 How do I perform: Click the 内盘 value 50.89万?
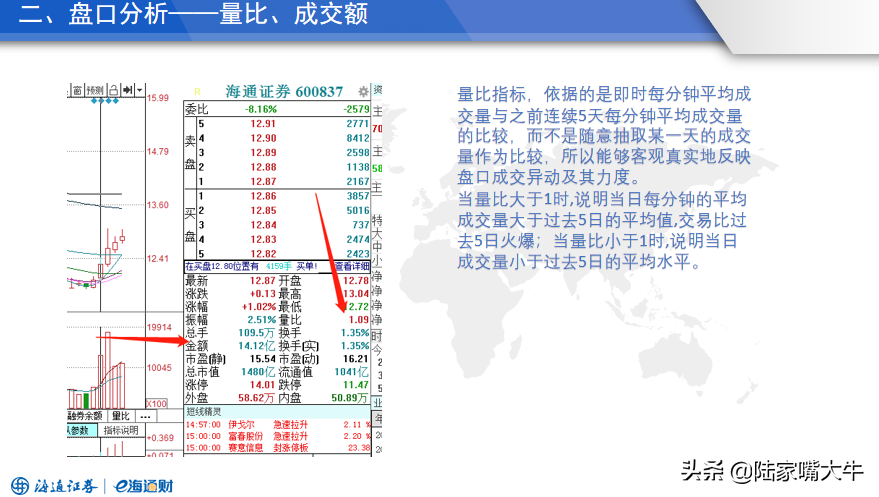point(350,398)
